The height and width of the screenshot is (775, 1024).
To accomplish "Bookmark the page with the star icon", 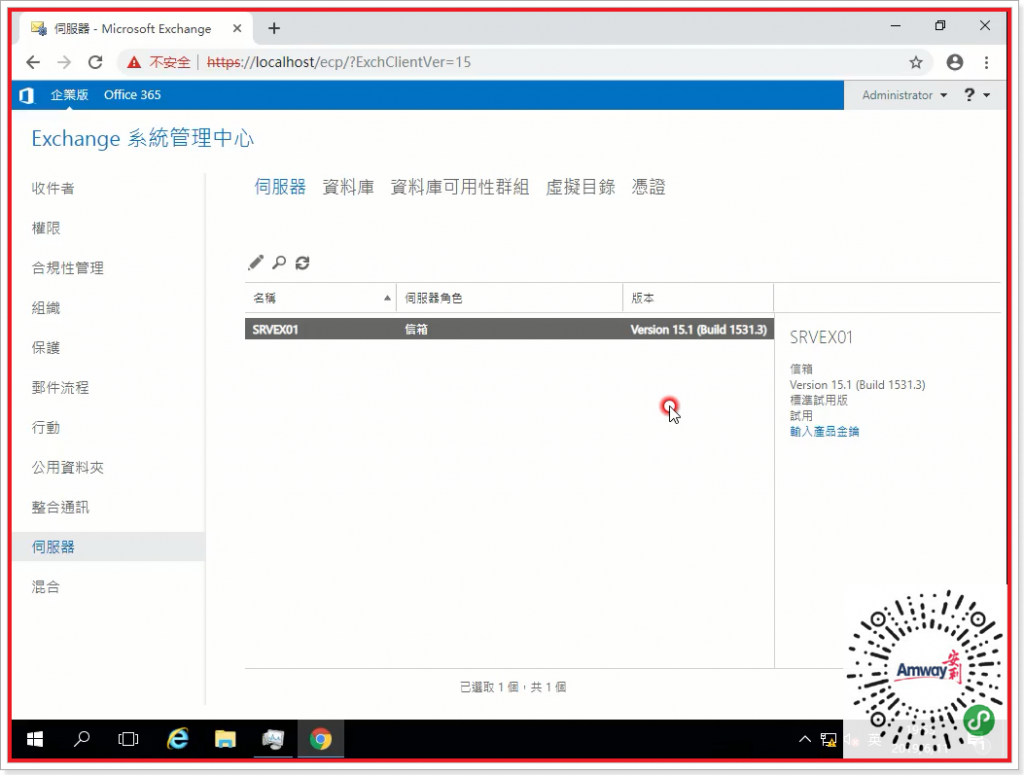I will coord(916,61).
